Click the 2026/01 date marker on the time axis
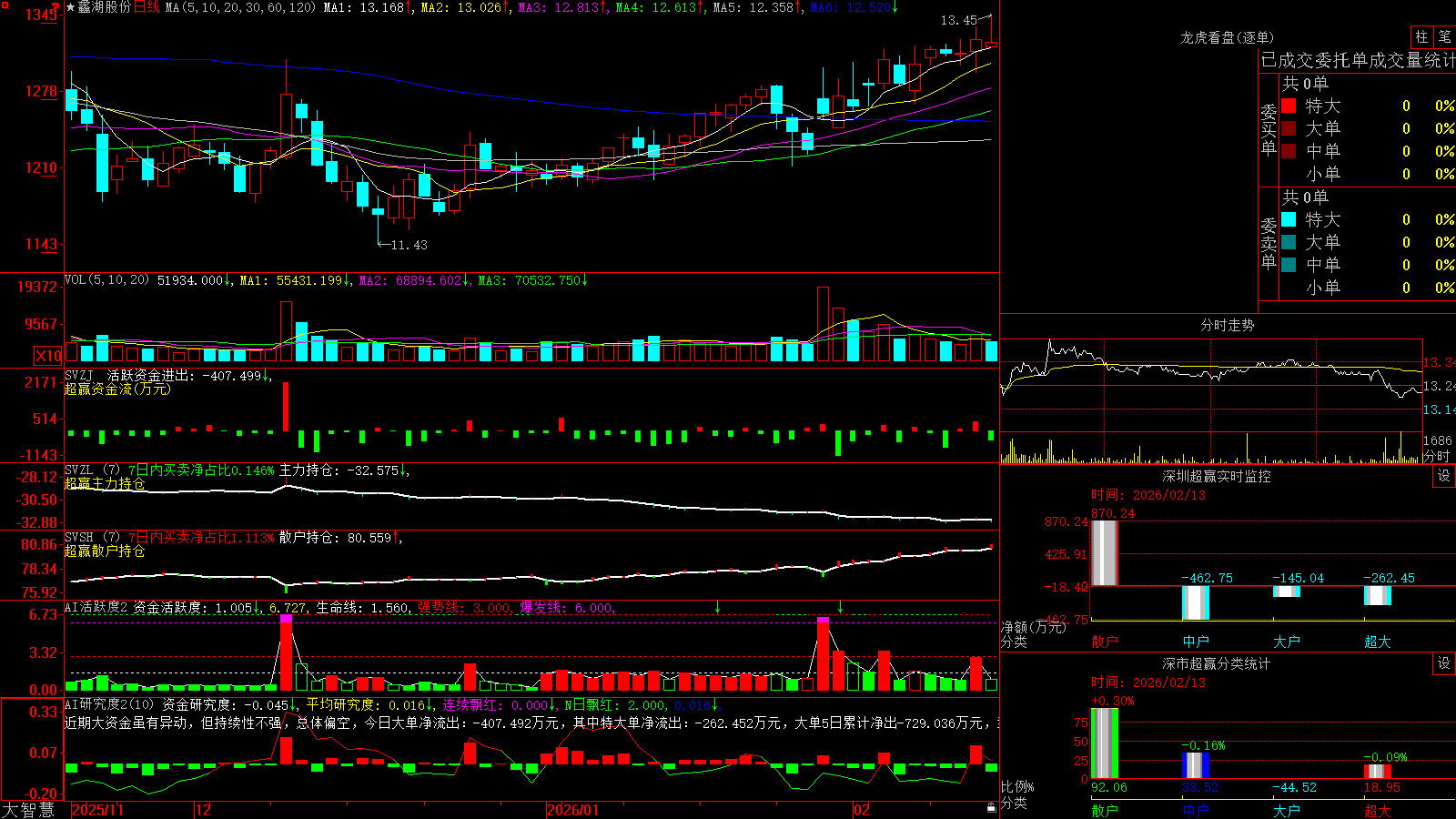This screenshot has width=1456, height=819. coord(573,810)
